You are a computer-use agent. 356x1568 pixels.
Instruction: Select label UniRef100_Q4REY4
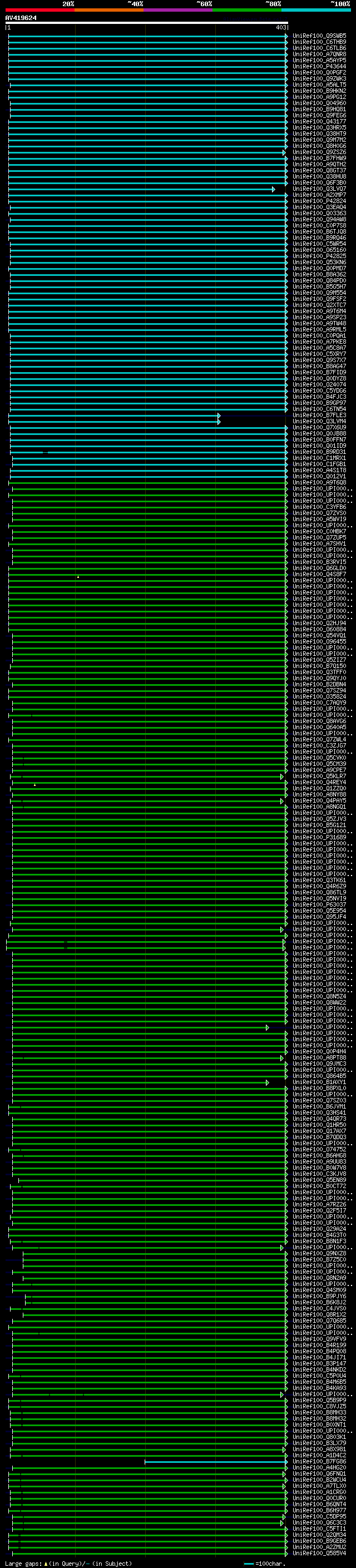[319, 783]
